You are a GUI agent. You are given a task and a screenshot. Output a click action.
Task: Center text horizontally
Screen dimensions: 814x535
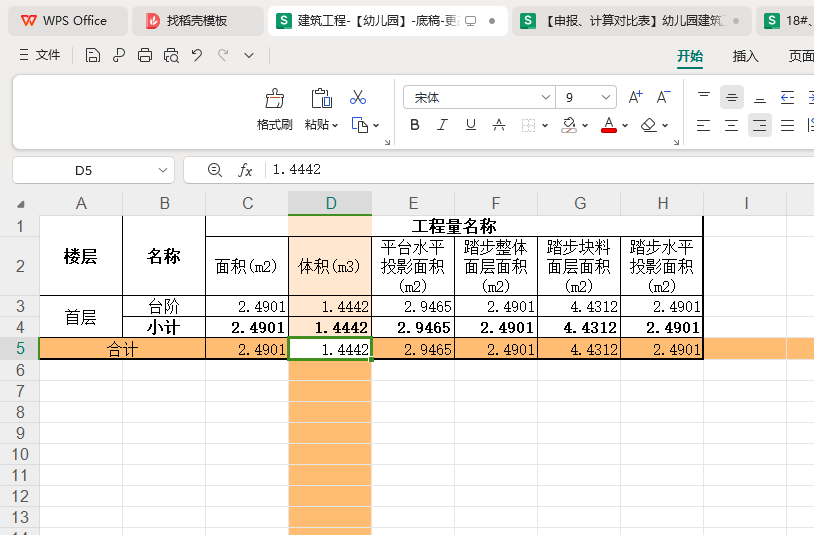coord(731,125)
